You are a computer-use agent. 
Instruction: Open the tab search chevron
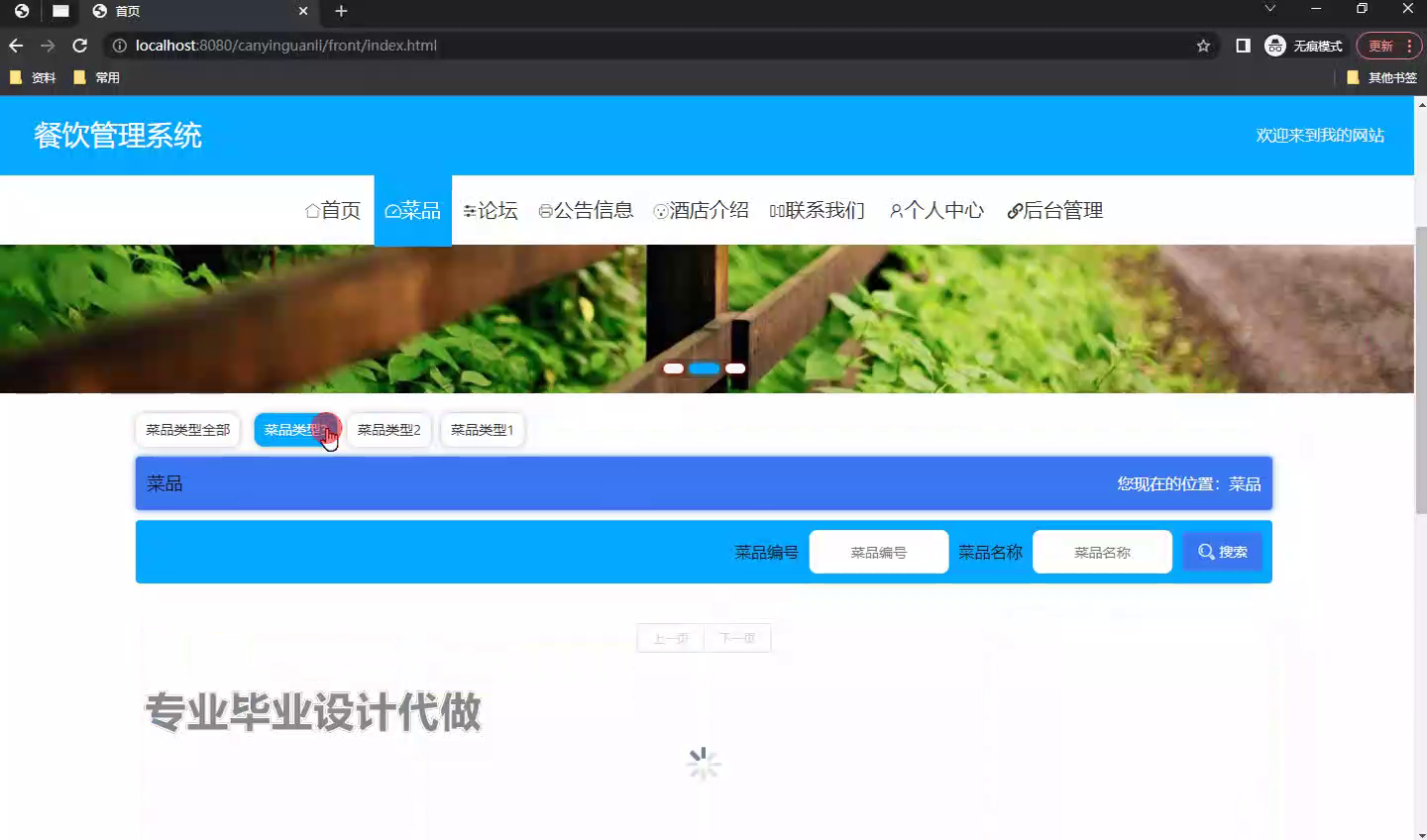(x=1269, y=9)
